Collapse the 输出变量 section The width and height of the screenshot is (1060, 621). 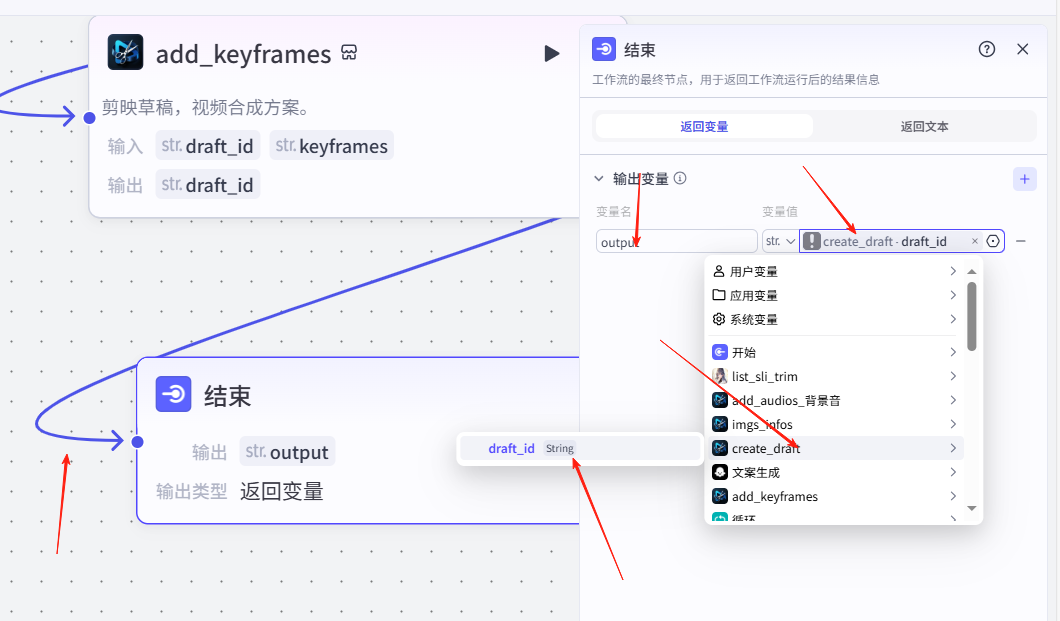[599, 179]
